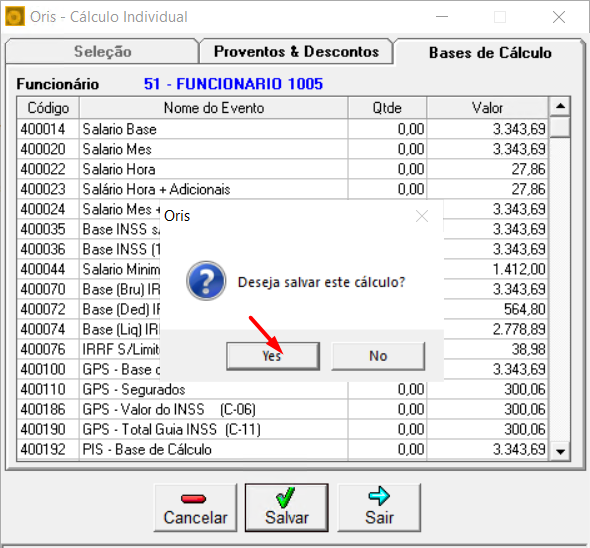The height and width of the screenshot is (548, 590).
Task: Click the 27,86 value in the Salario Hora row
Action: click(528, 169)
